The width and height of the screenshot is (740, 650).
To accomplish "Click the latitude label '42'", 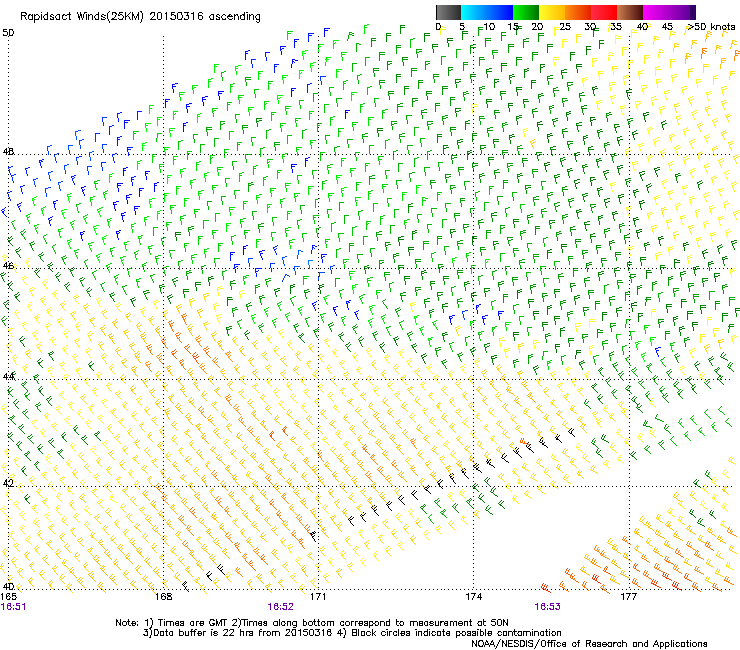I will [x=8, y=483].
